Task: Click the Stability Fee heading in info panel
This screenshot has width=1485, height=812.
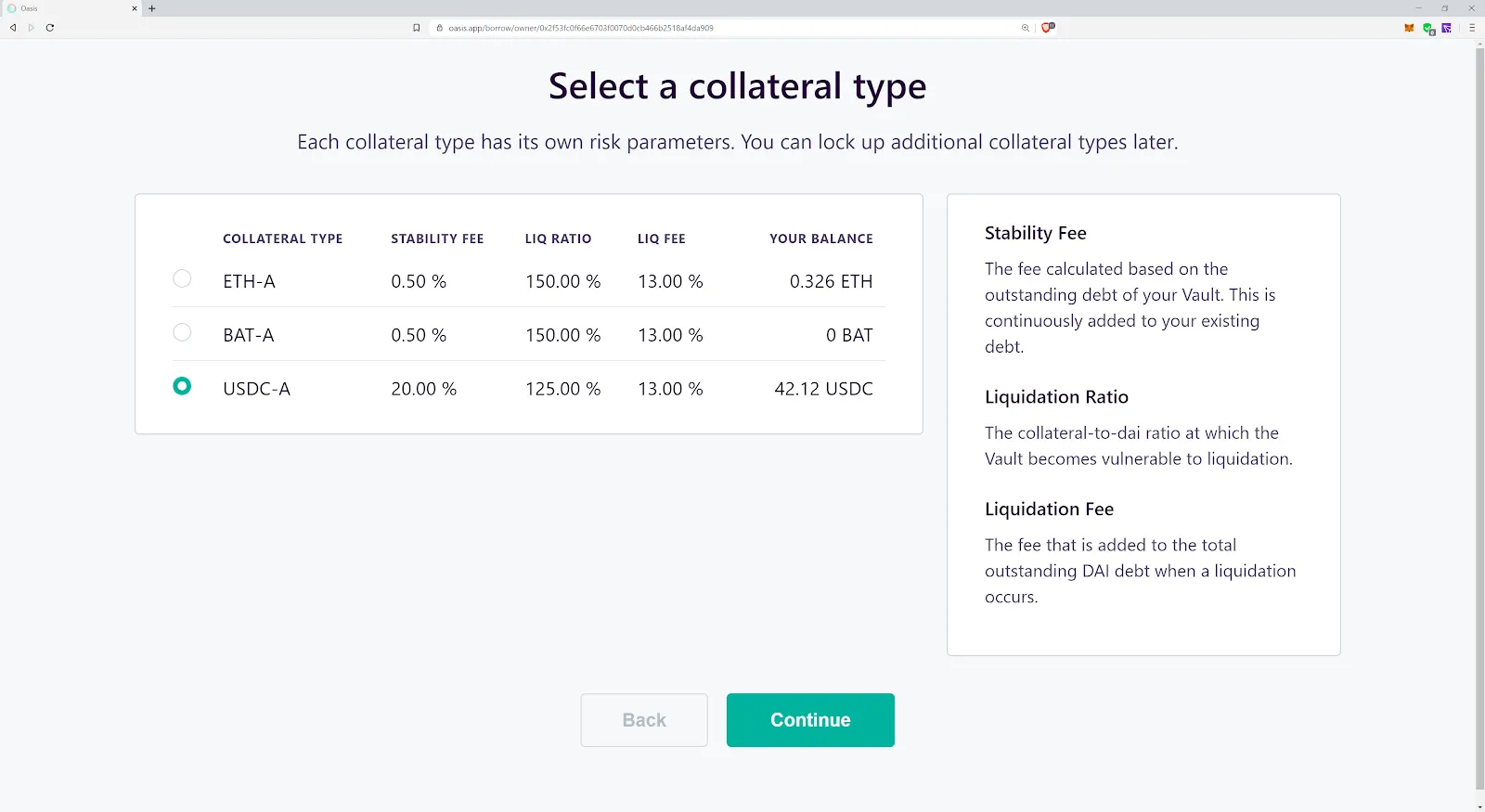Action: pos(1036,233)
